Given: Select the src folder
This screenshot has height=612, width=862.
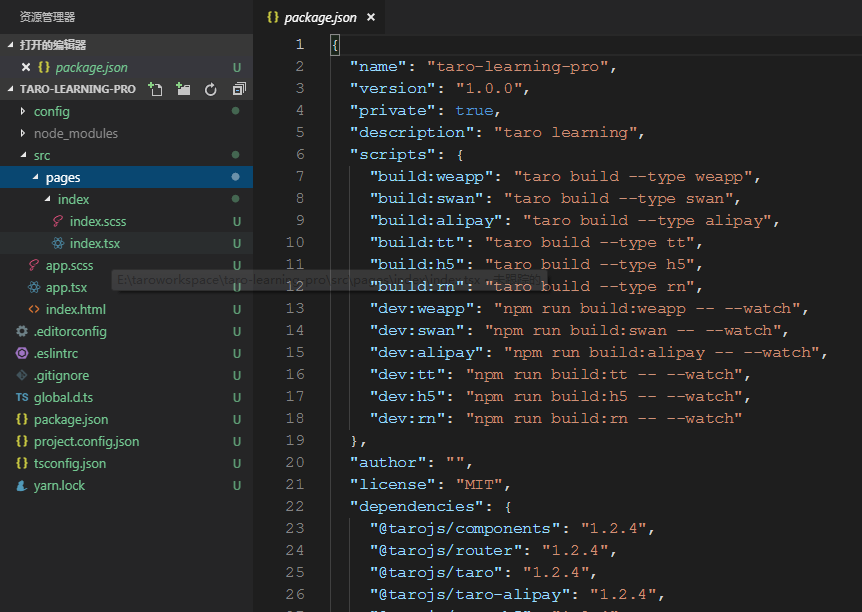Looking at the screenshot, I should point(126,155).
